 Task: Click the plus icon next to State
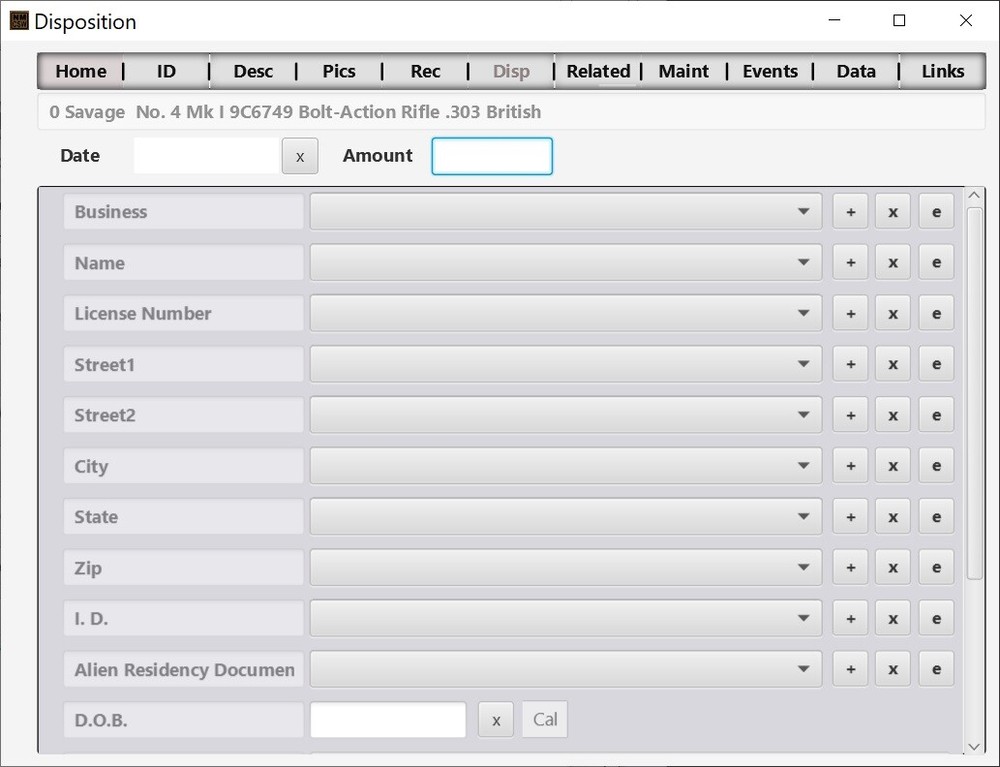coord(850,516)
